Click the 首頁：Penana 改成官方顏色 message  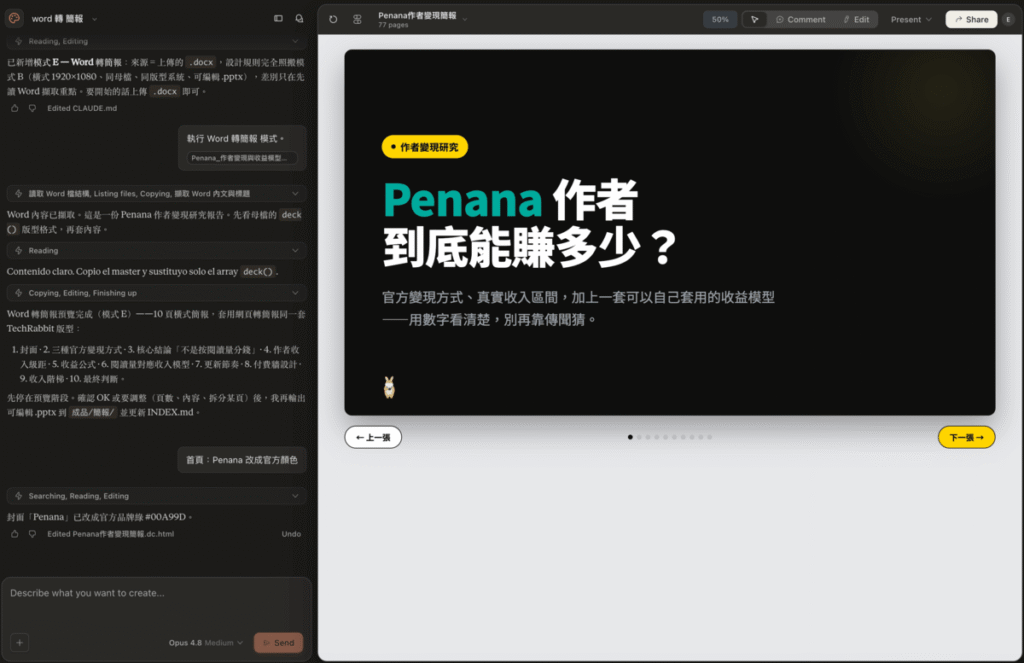(x=242, y=460)
